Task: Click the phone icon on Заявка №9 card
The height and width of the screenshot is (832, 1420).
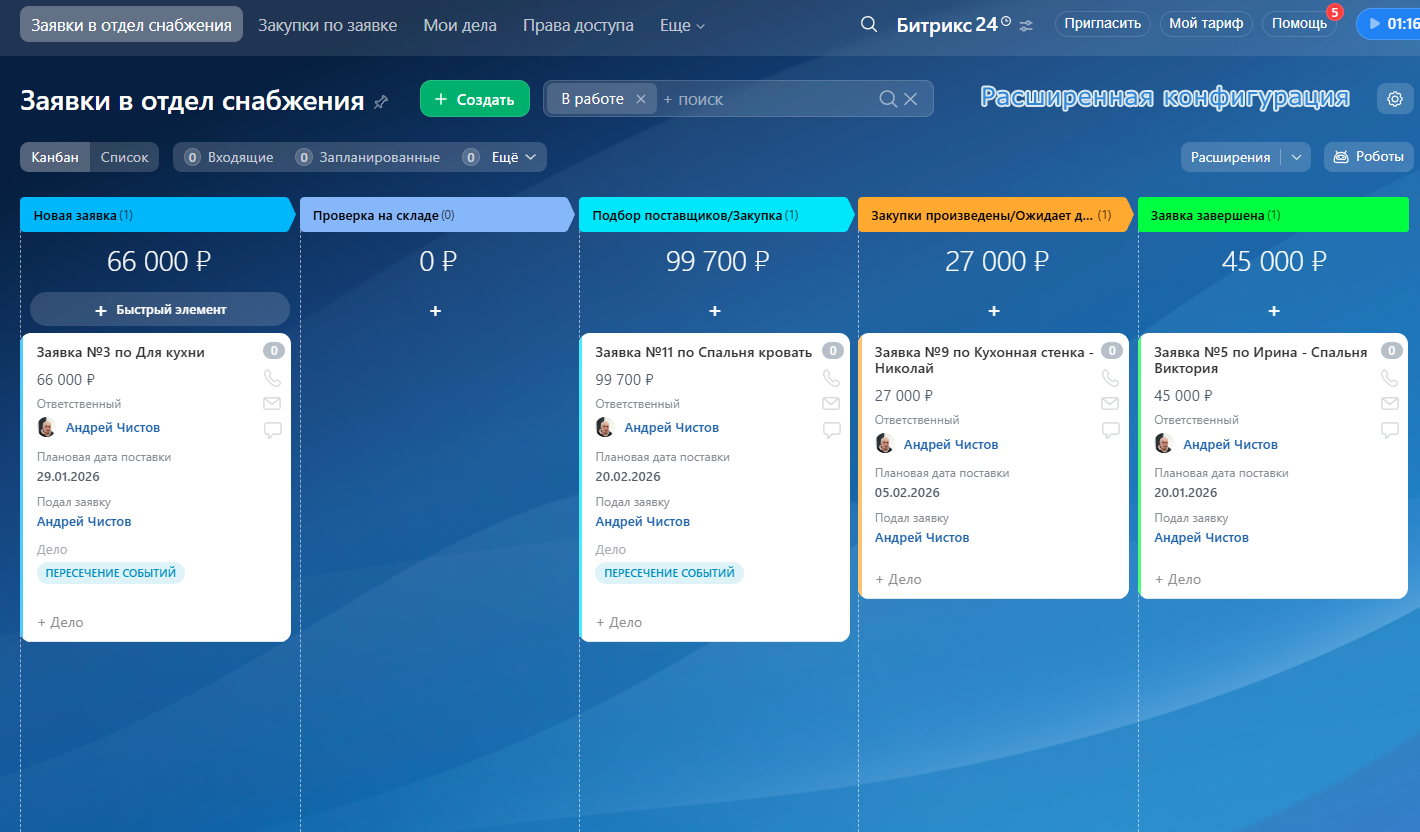Action: 1110,378
